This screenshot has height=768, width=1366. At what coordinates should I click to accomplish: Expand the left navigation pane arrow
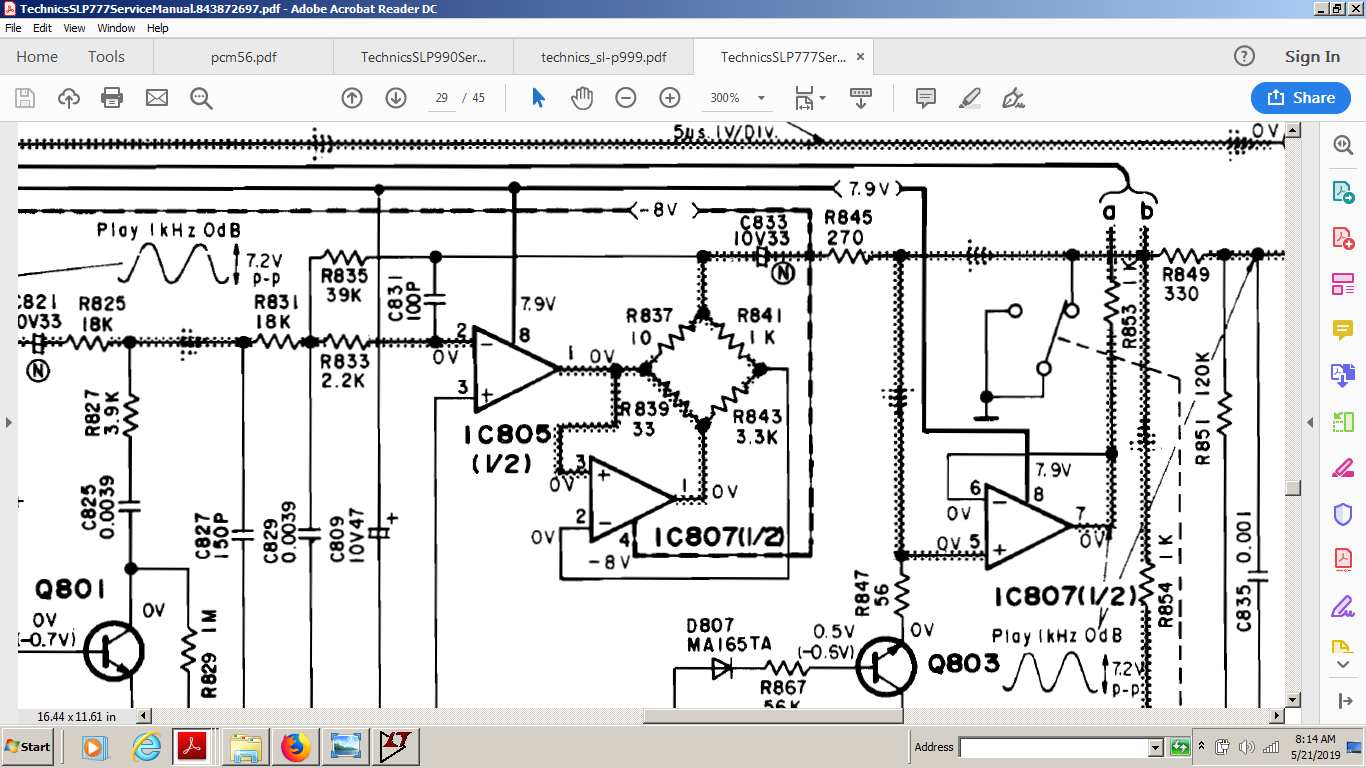(9, 423)
